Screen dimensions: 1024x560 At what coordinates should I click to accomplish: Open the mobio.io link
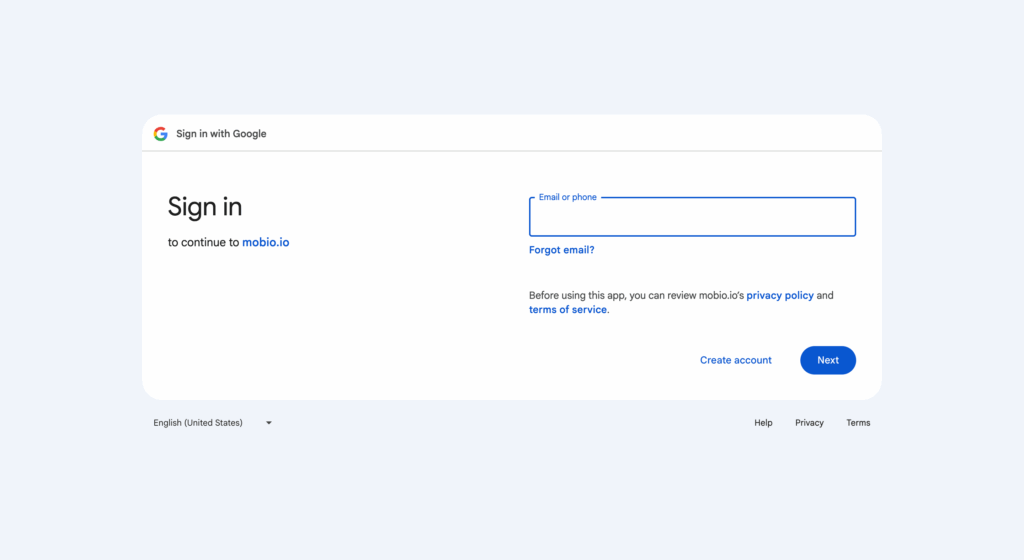pos(265,242)
